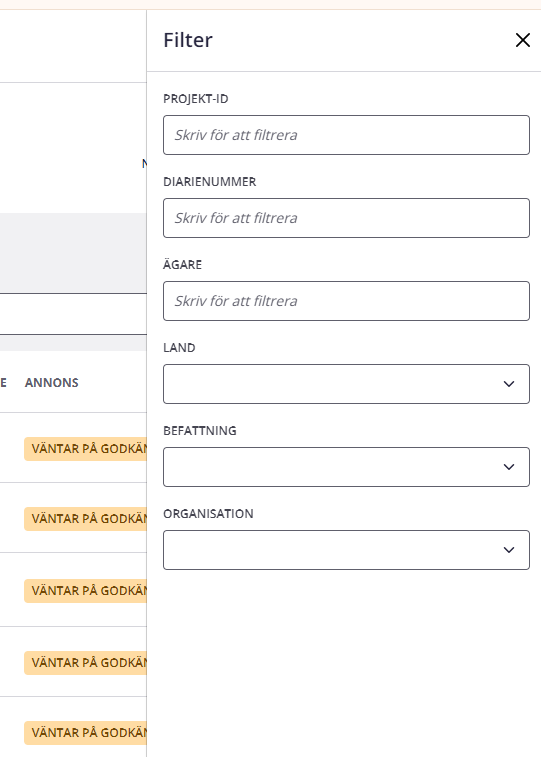Open the Organisation dropdown list
This screenshot has width=541, height=757.
(x=346, y=550)
